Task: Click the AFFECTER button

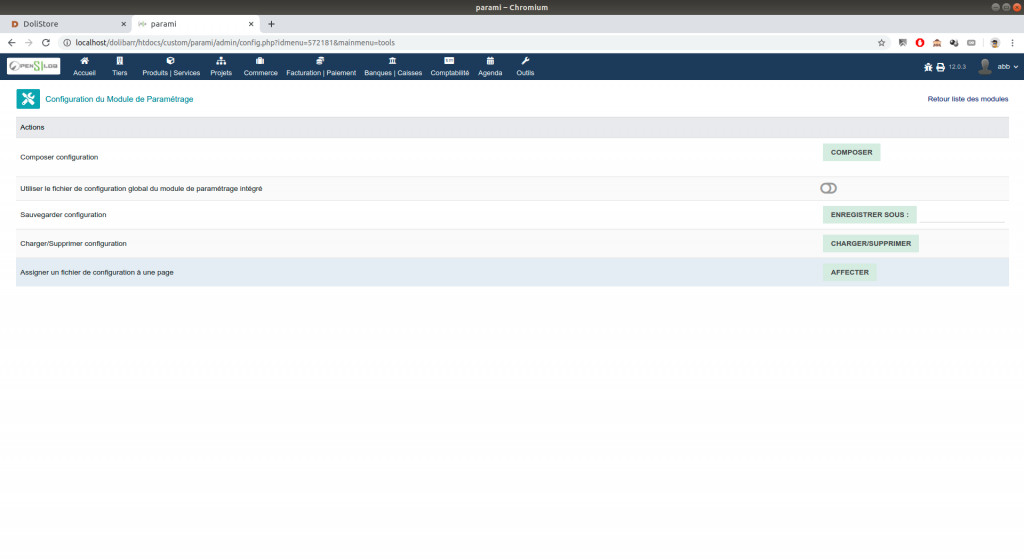Action: 850,272
